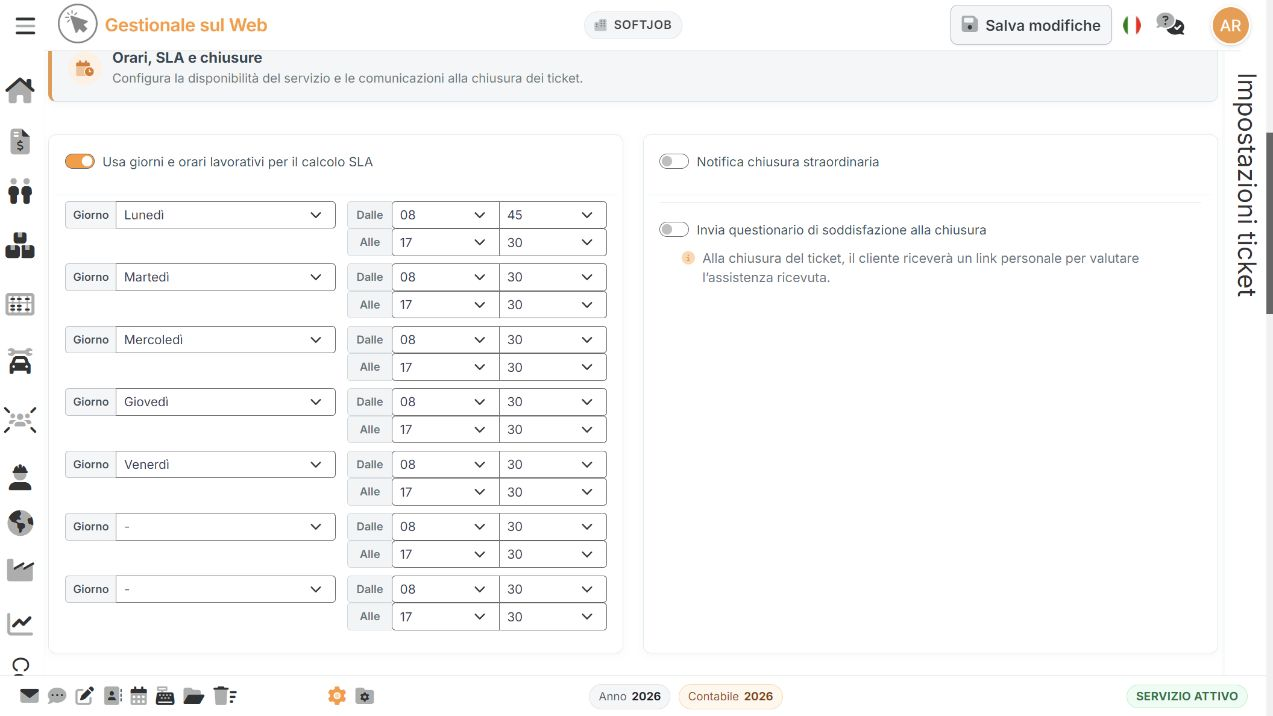Click the SERVIZIO ATTIVO status badge
Screen dimensions: 1273x716
pos(1187,696)
